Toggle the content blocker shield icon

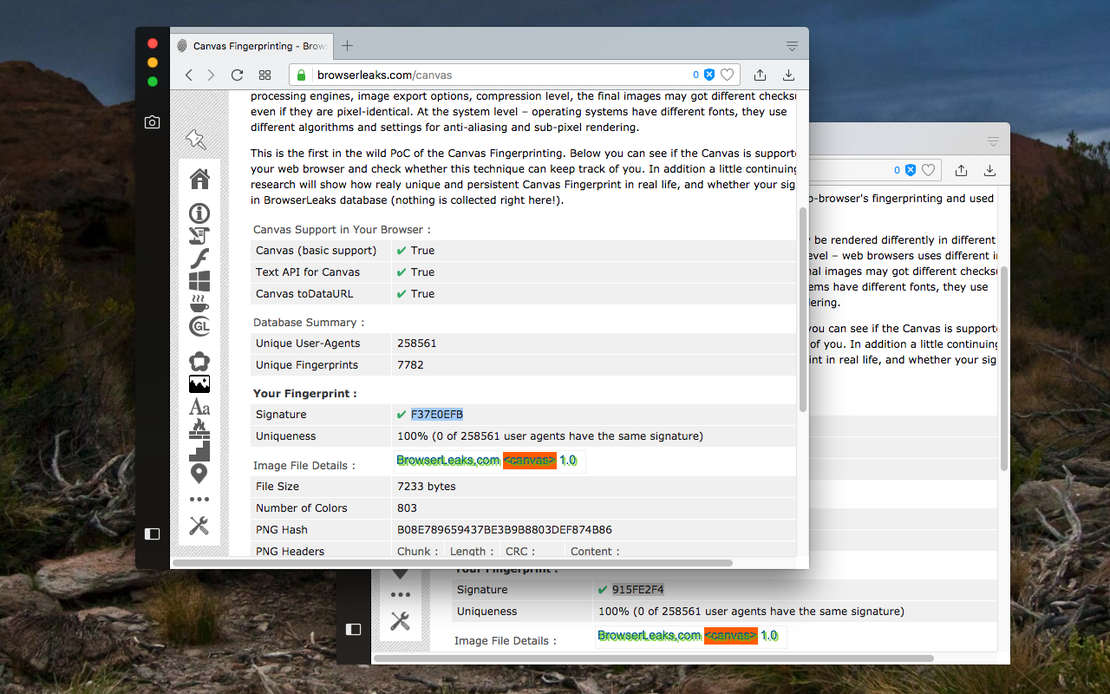click(x=710, y=74)
